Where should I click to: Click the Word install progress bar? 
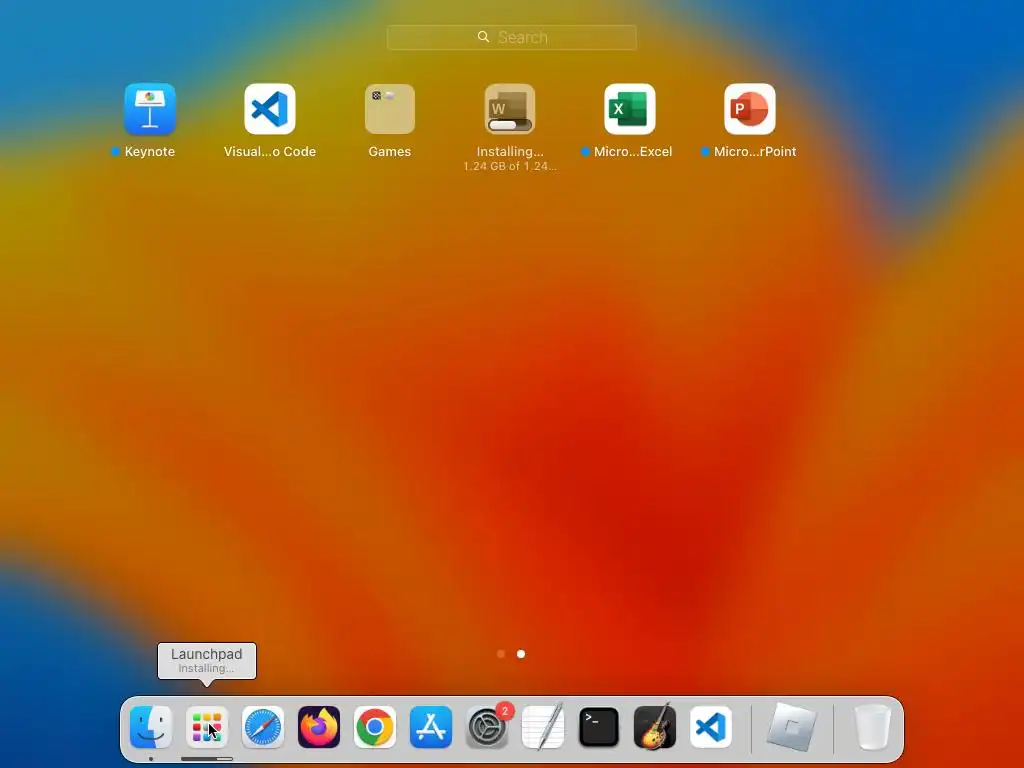[510, 125]
